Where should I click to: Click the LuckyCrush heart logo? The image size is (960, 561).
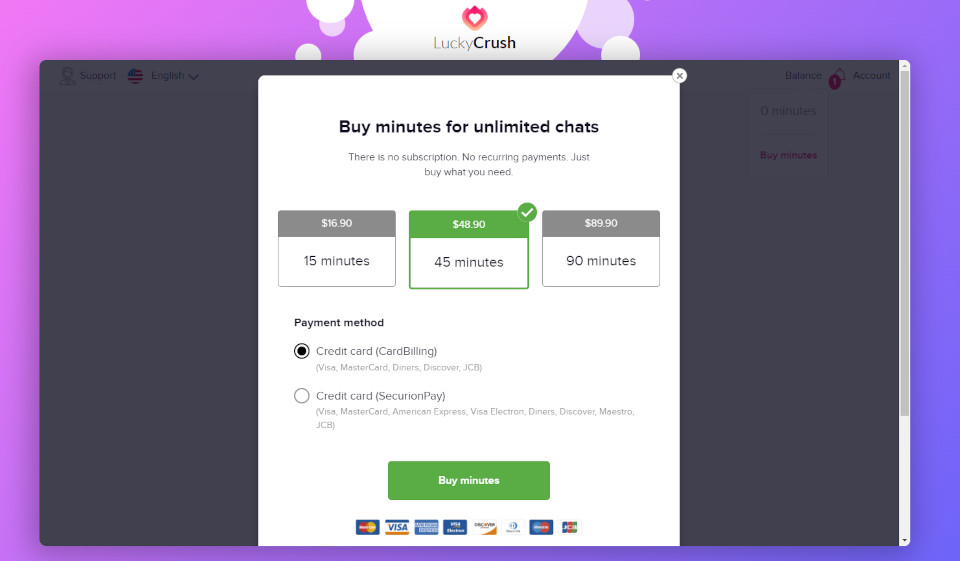coord(474,18)
